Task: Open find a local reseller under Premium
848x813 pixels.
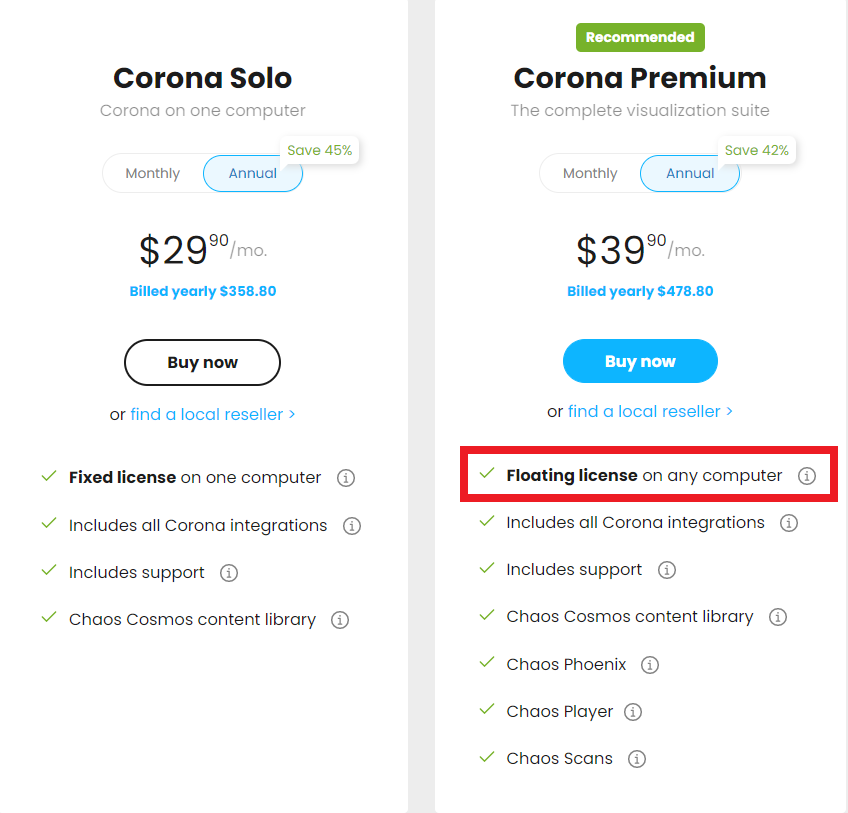Action: tap(650, 412)
